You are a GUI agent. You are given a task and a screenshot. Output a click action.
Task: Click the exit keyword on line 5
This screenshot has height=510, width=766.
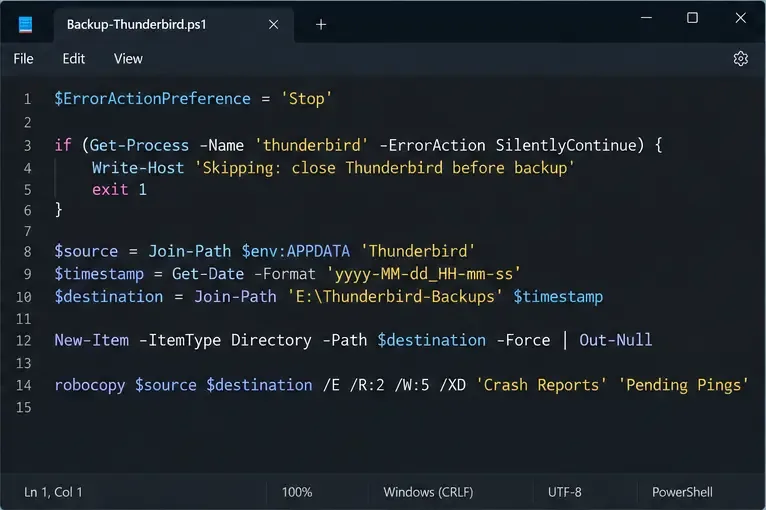(x=110, y=190)
